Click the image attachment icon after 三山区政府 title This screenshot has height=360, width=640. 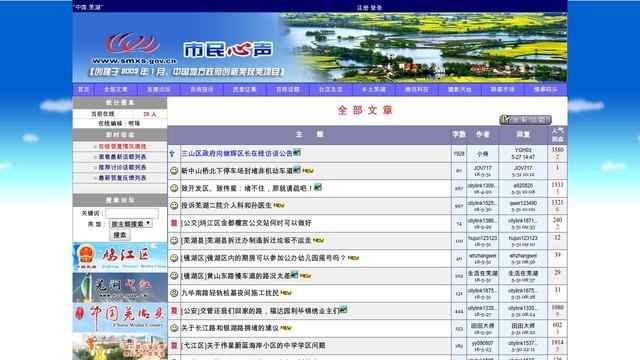coord(297,153)
